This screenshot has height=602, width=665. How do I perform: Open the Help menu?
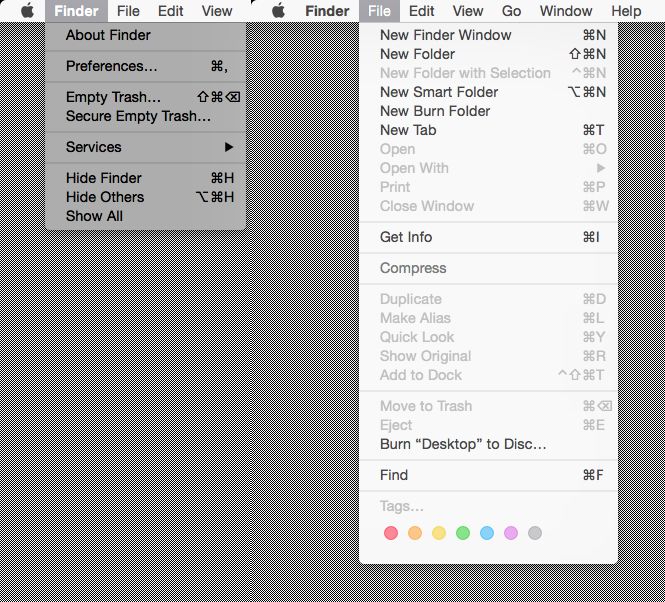click(x=626, y=11)
